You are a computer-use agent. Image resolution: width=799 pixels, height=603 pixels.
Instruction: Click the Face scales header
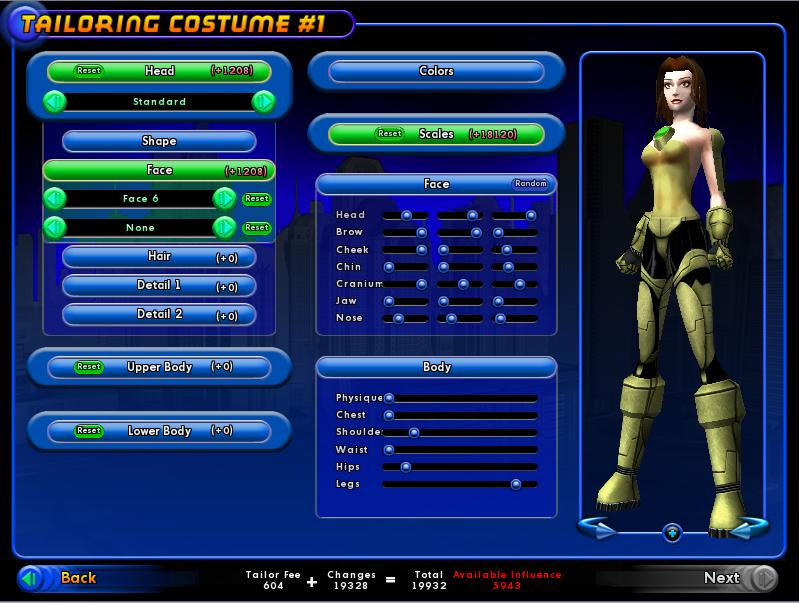pos(436,184)
